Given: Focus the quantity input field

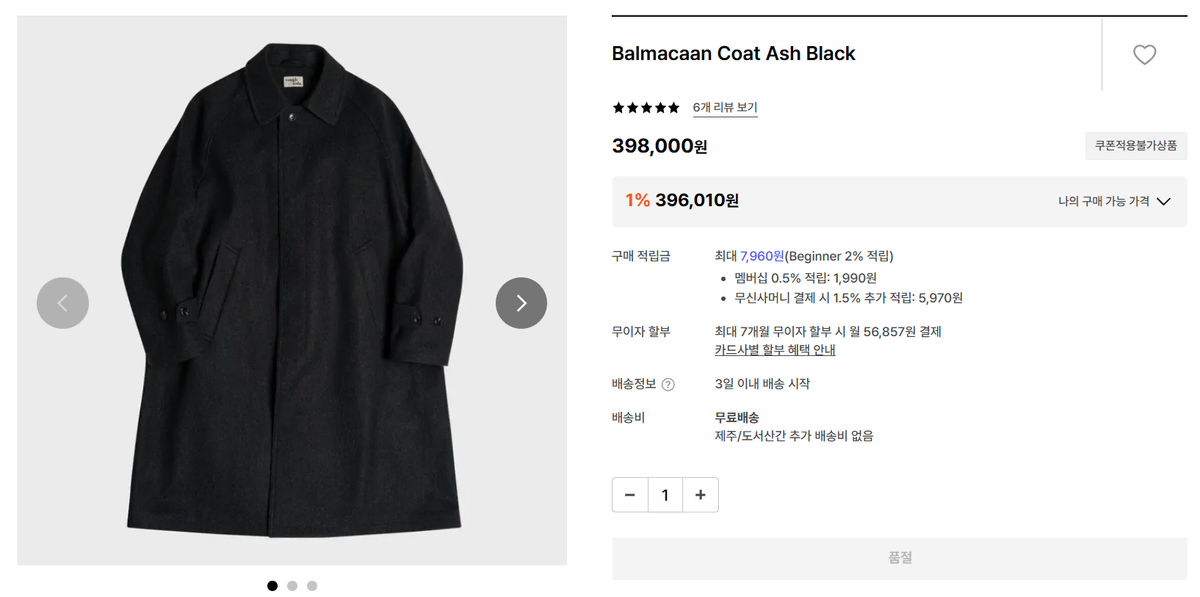Looking at the screenshot, I should [x=665, y=495].
